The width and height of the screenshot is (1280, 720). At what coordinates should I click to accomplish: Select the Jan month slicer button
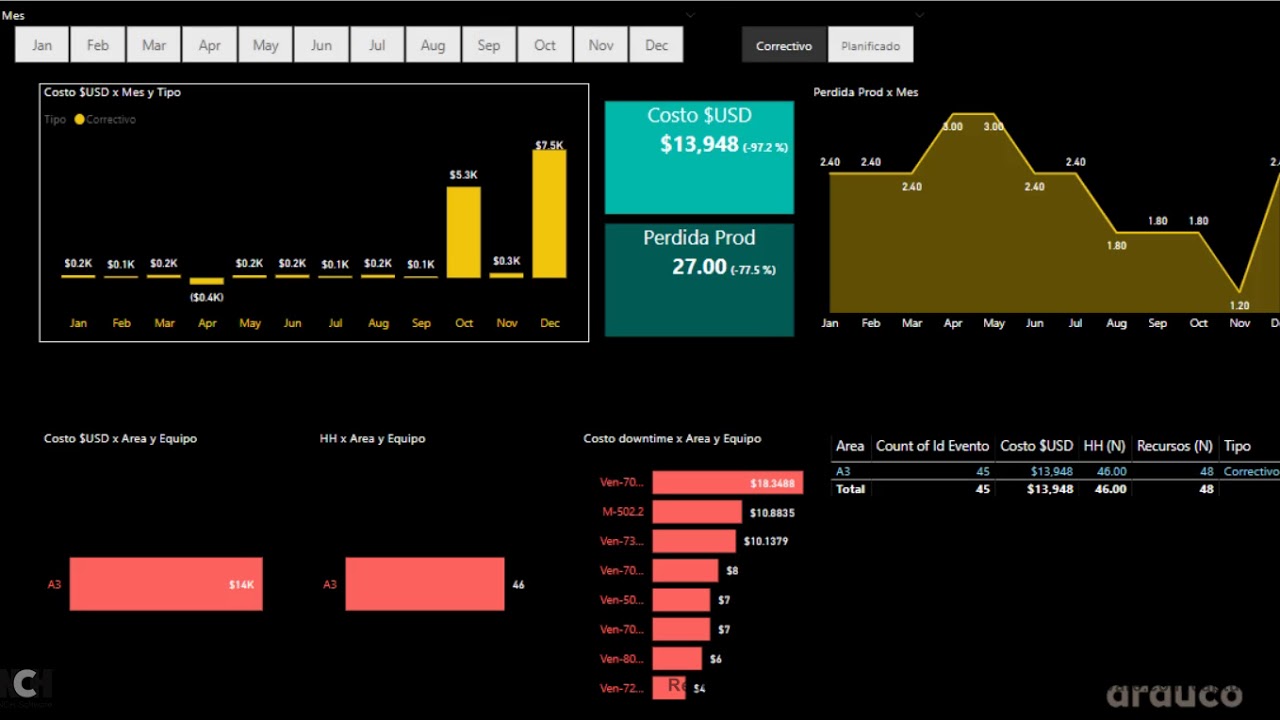(x=42, y=45)
